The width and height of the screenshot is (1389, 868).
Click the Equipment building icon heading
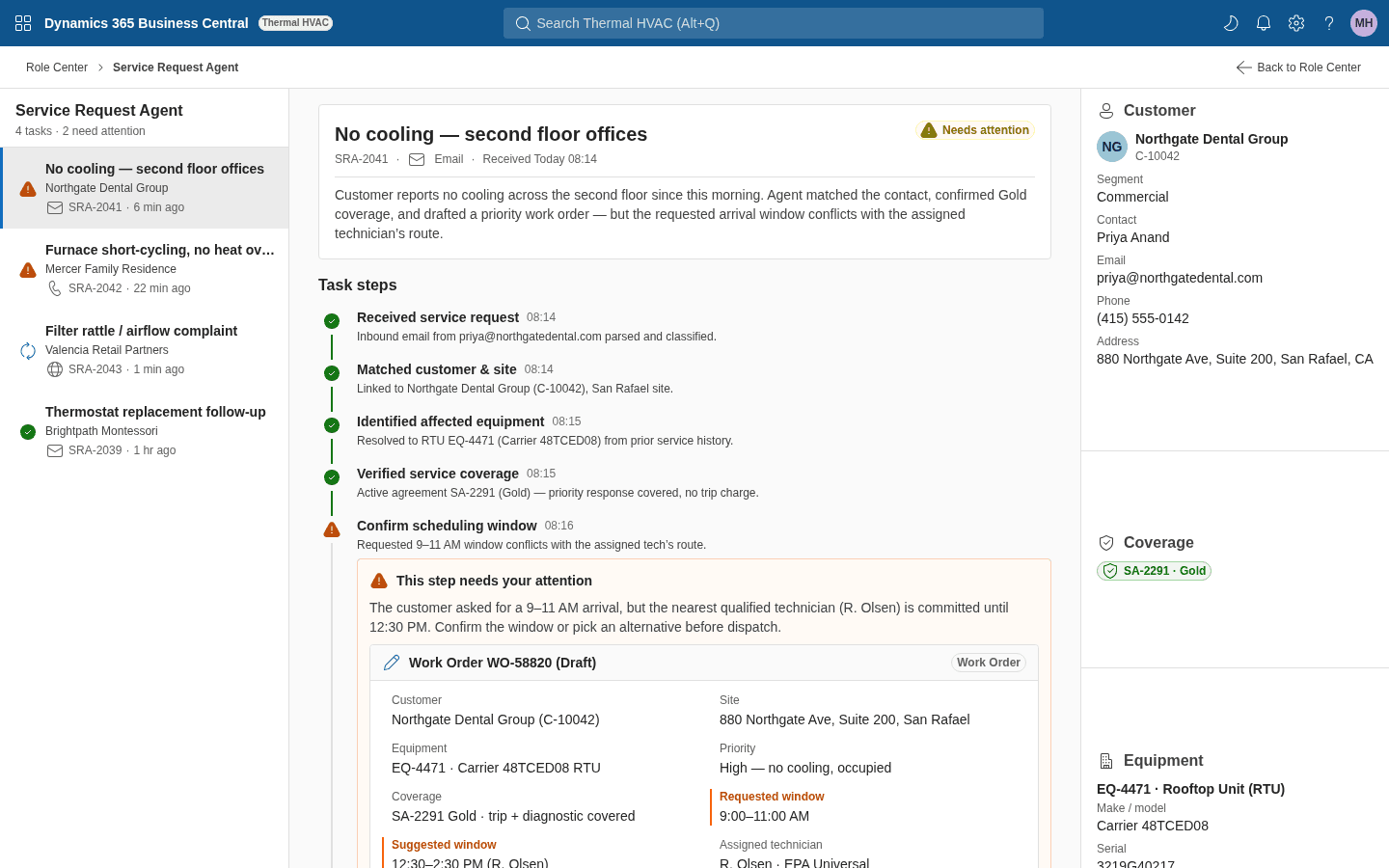pyautogui.click(x=1106, y=761)
